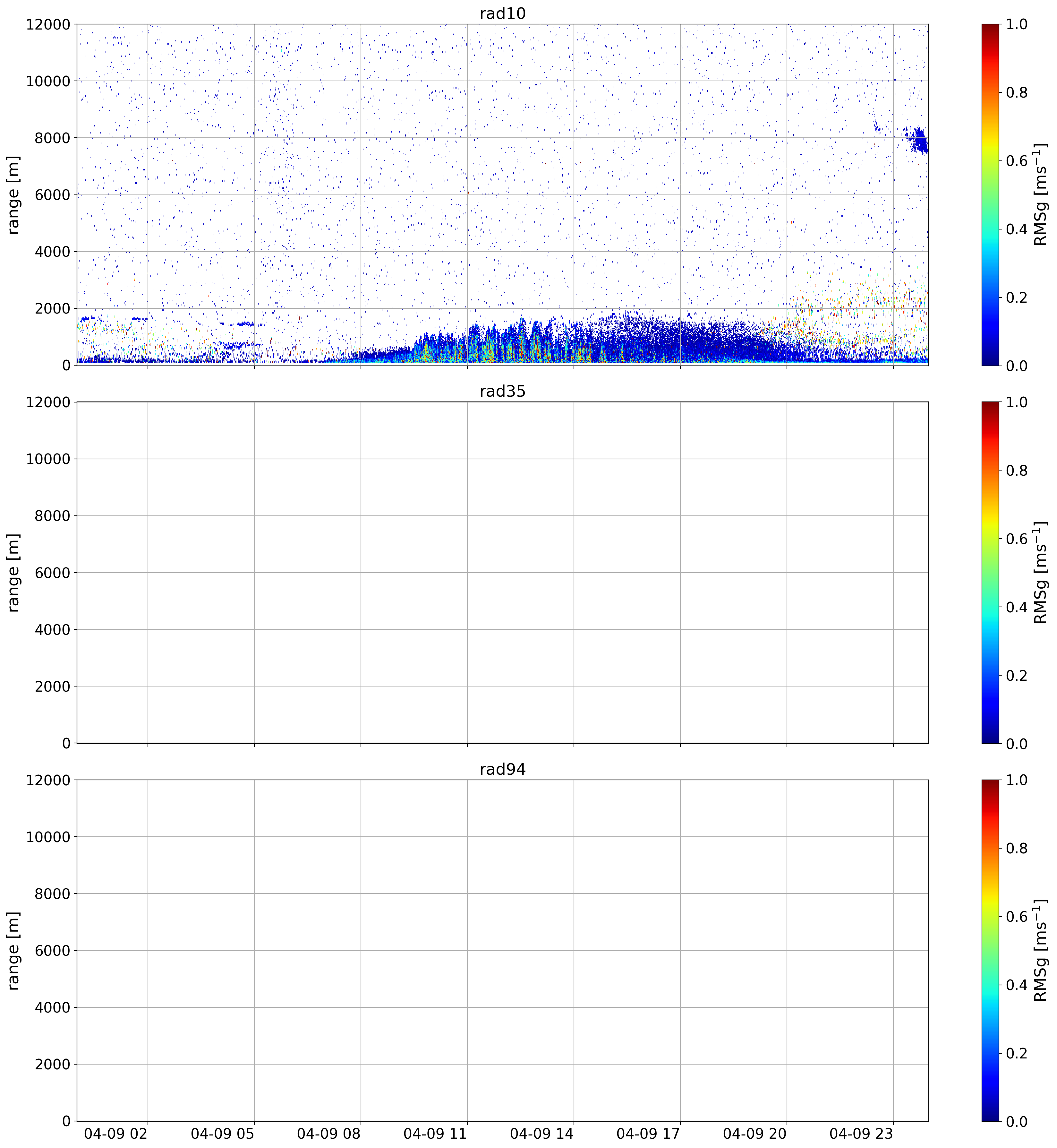The width and height of the screenshot is (1057, 1148).
Task: Click the rad35 panel title
Action: coord(502,392)
